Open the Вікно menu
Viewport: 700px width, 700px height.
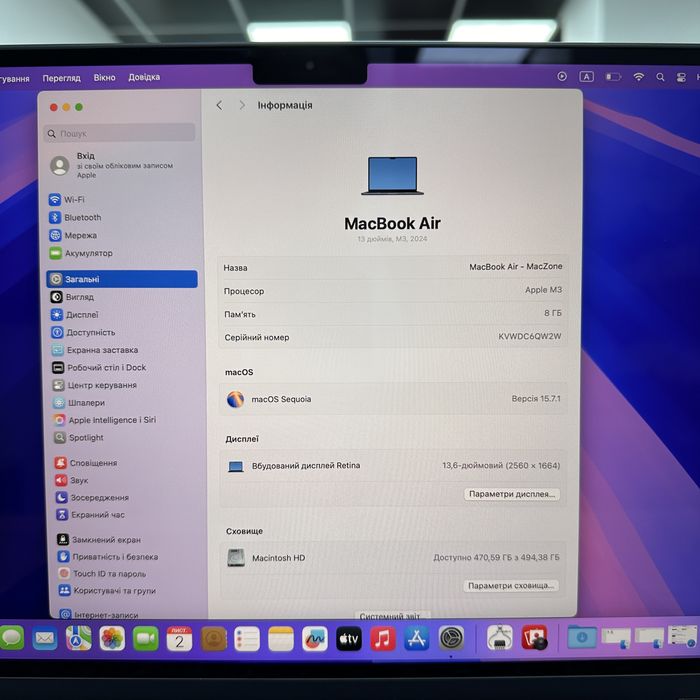tap(104, 78)
